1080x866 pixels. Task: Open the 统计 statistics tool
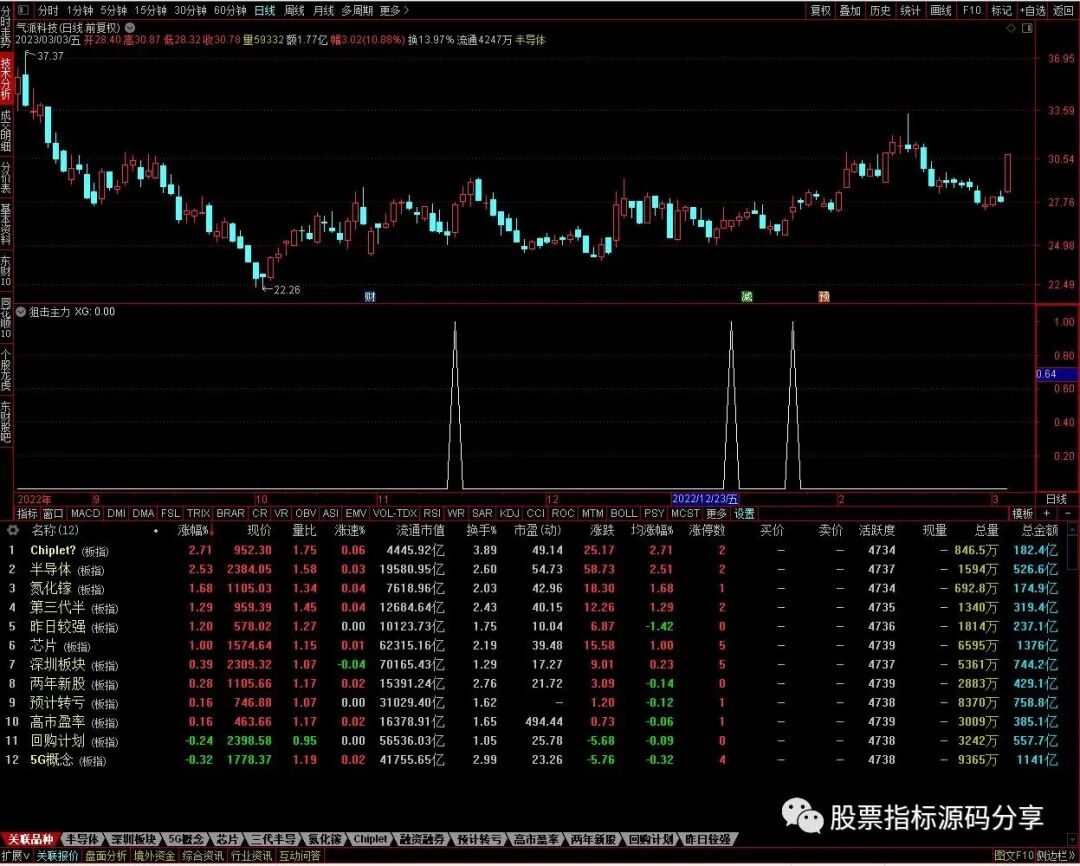tap(911, 10)
